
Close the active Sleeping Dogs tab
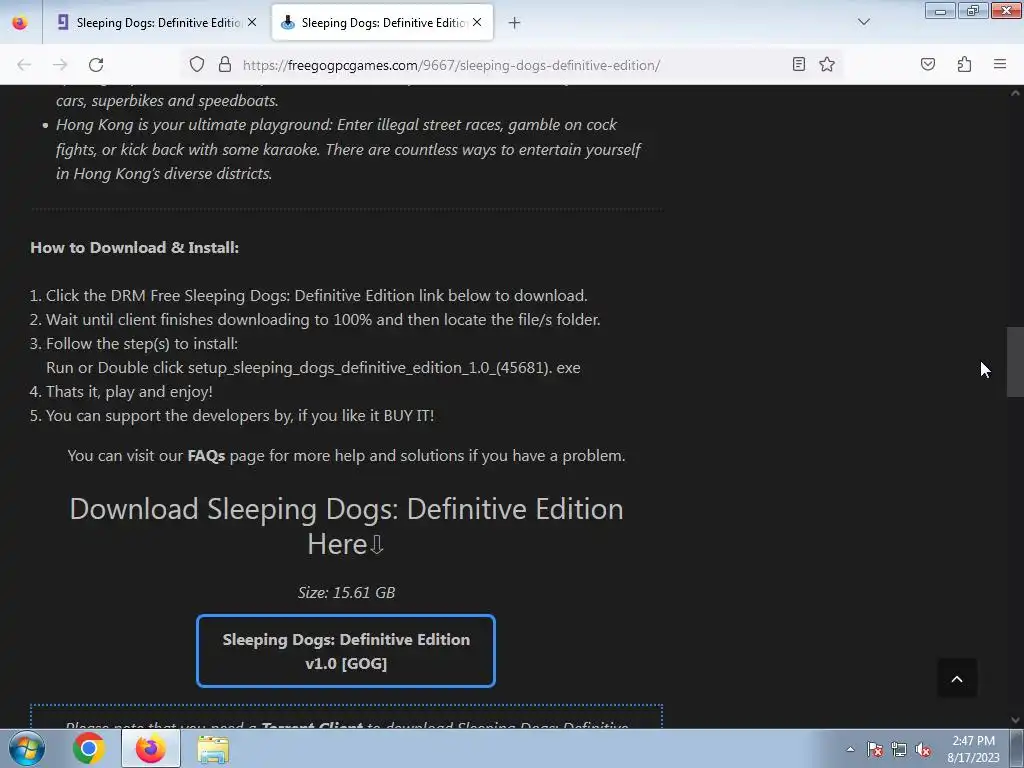click(477, 22)
